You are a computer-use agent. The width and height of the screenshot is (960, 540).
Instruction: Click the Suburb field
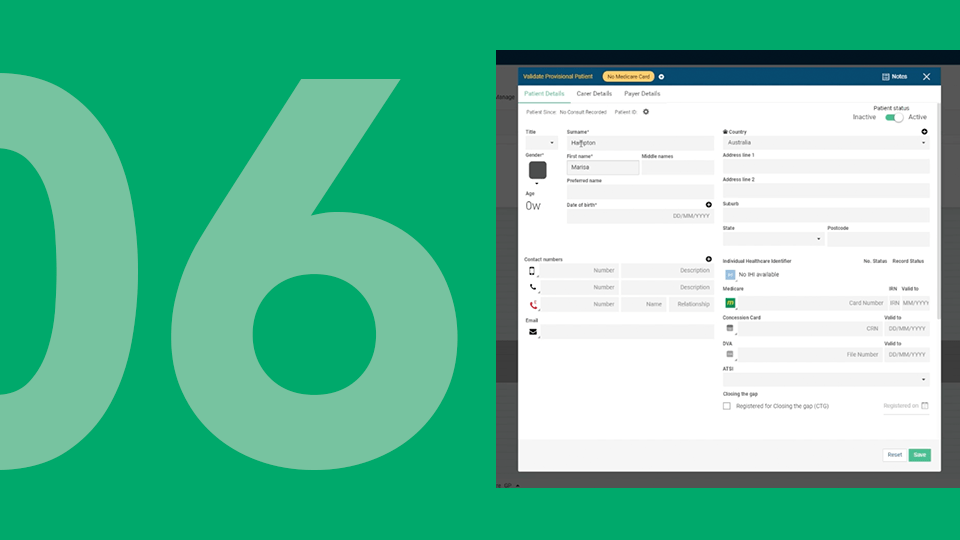(826, 215)
